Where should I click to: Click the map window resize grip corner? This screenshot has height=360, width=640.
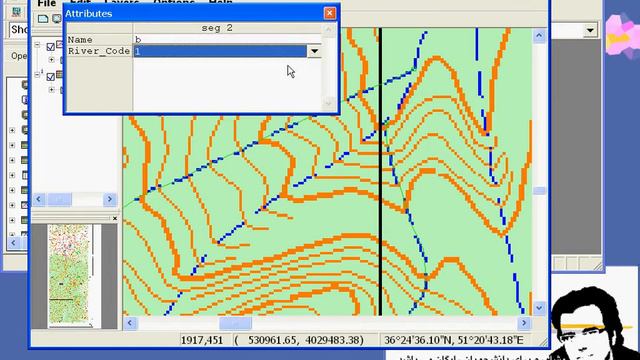pos(544,342)
